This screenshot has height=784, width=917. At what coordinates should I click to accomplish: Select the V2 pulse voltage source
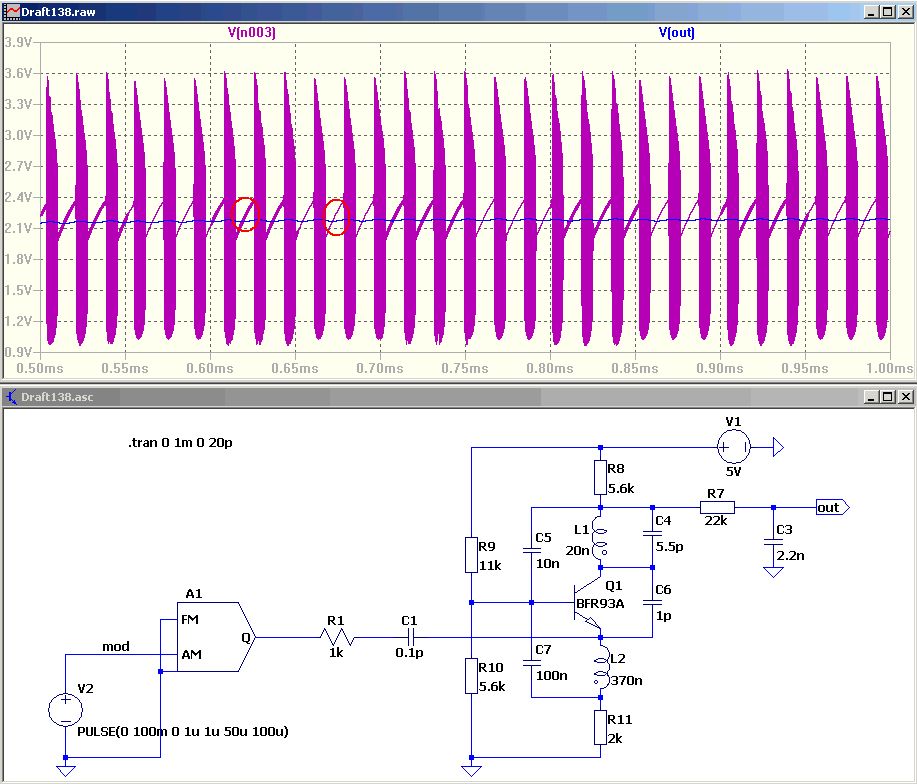pyautogui.click(x=66, y=710)
